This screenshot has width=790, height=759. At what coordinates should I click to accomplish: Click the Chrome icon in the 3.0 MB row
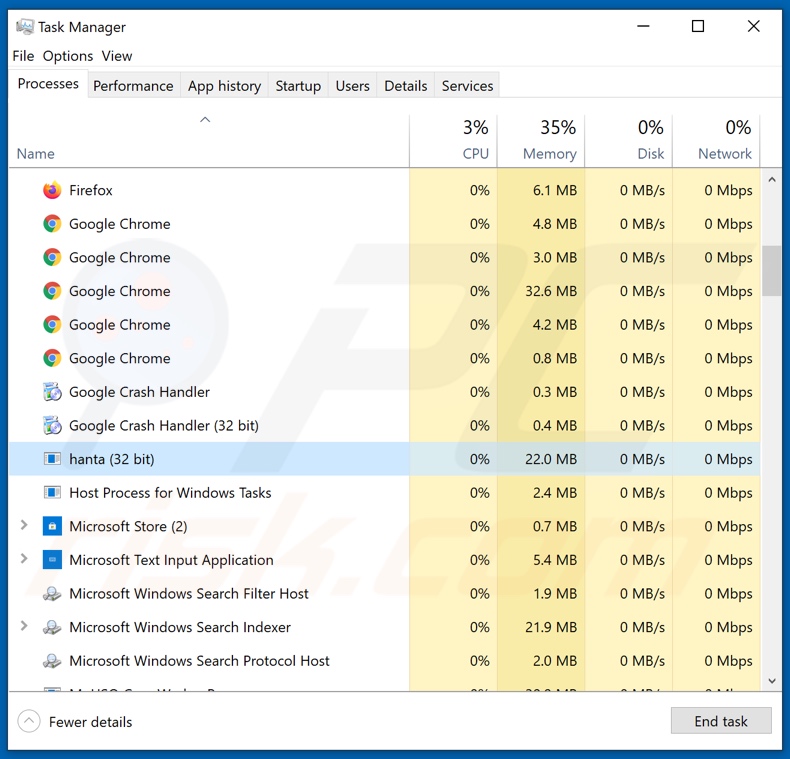click(52, 258)
